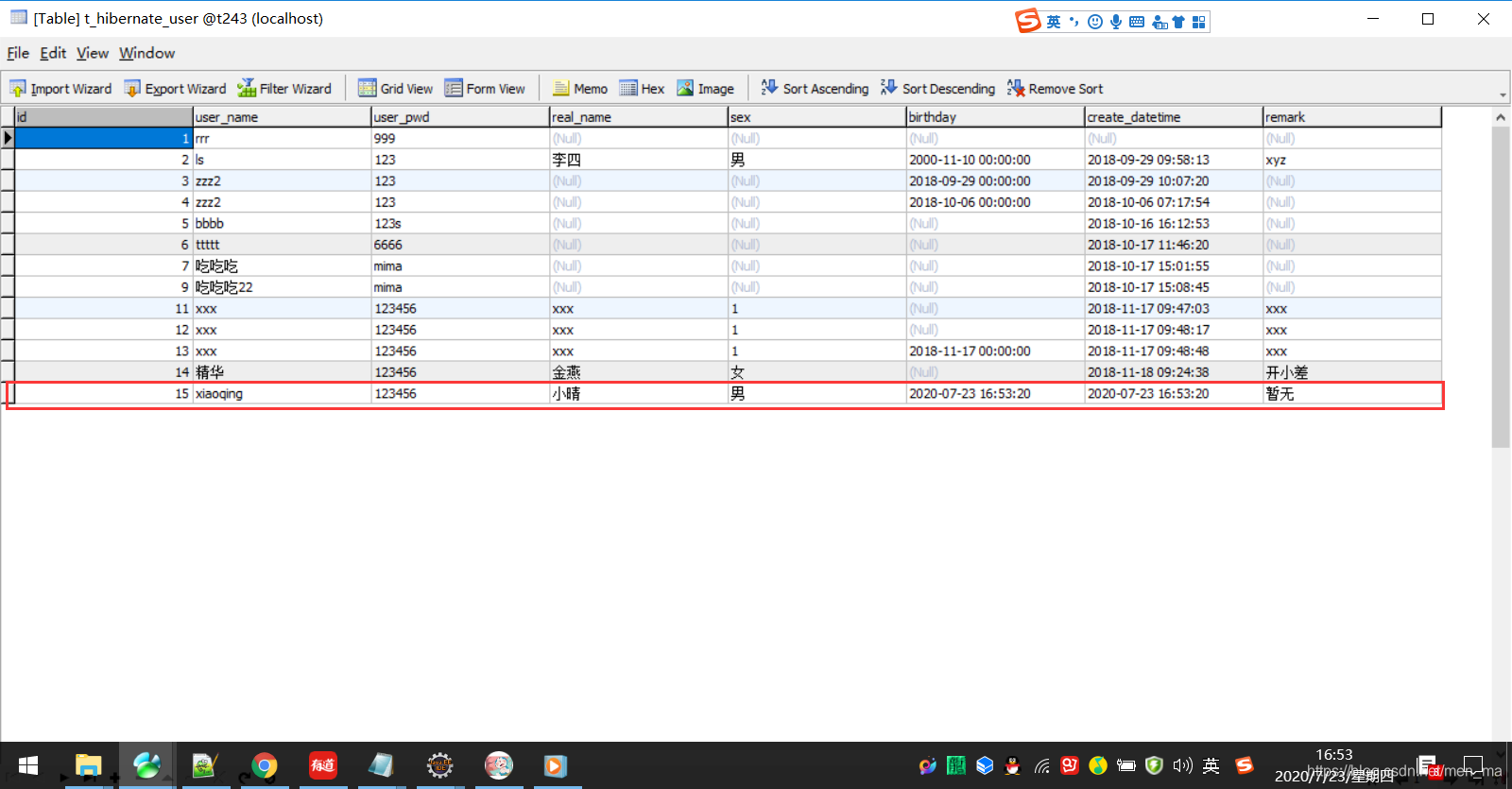This screenshot has height=789, width=1512.
Task: Select remark cell '暂无'
Action: pyautogui.click(x=1352, y=393)
